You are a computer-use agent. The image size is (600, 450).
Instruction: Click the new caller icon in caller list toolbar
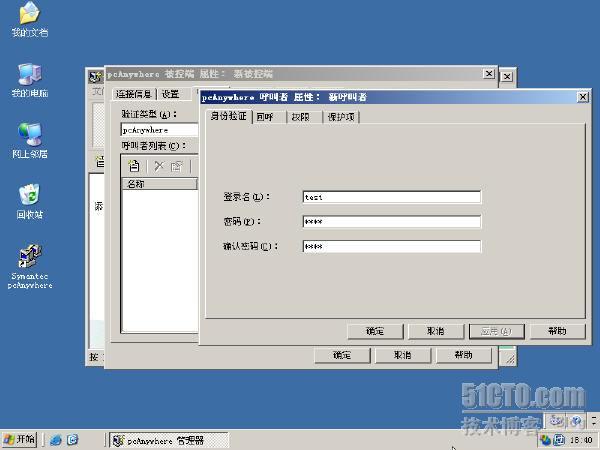(134, 166)
